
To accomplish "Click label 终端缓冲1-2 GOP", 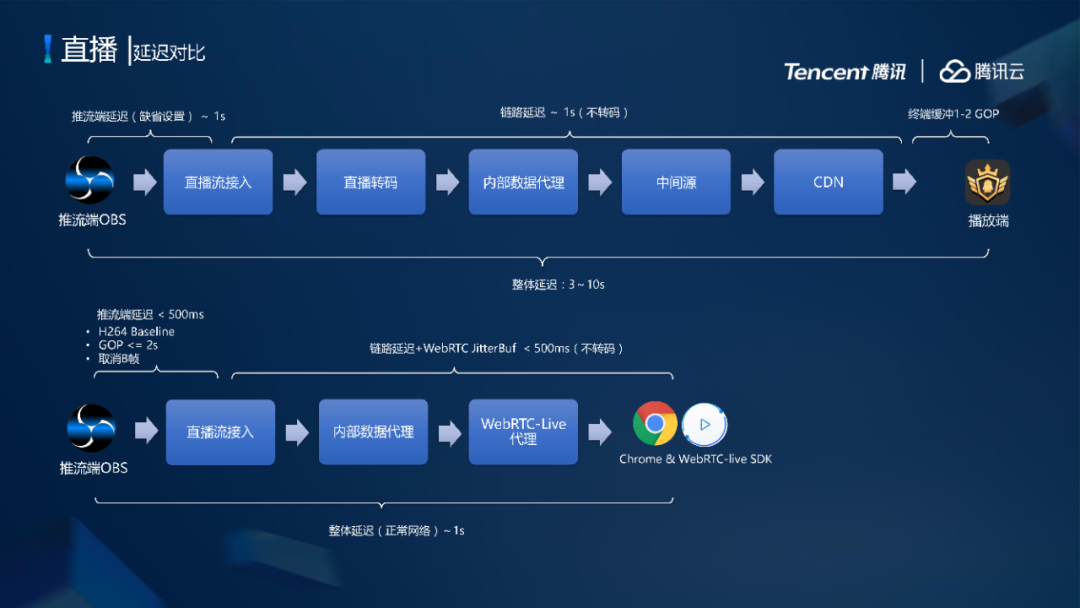I will click(953, 114).
